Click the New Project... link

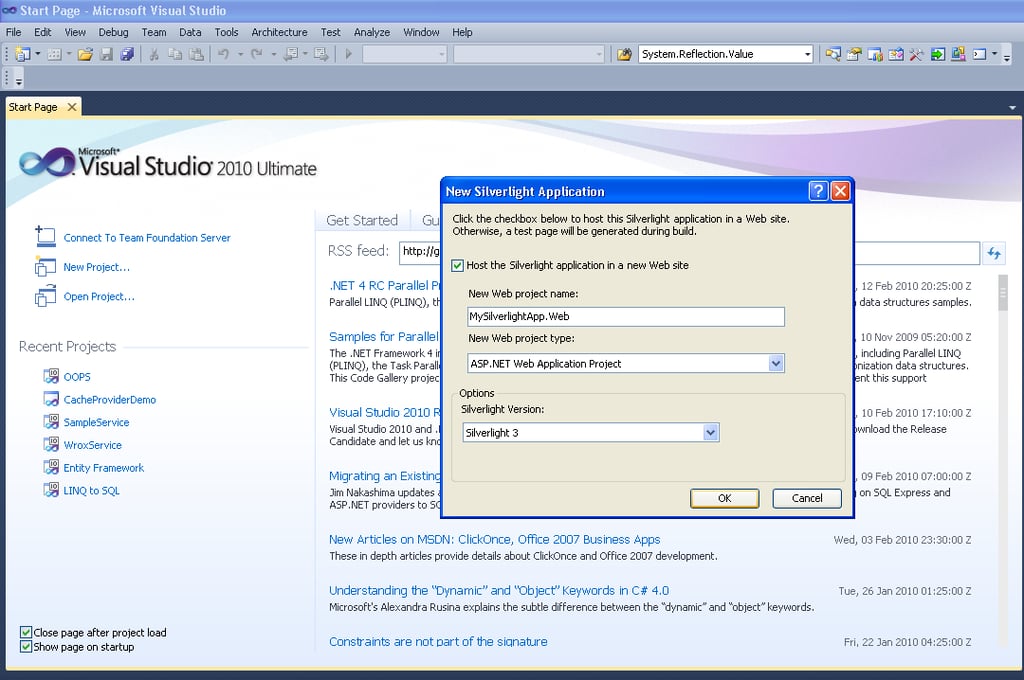coord(97,267)
